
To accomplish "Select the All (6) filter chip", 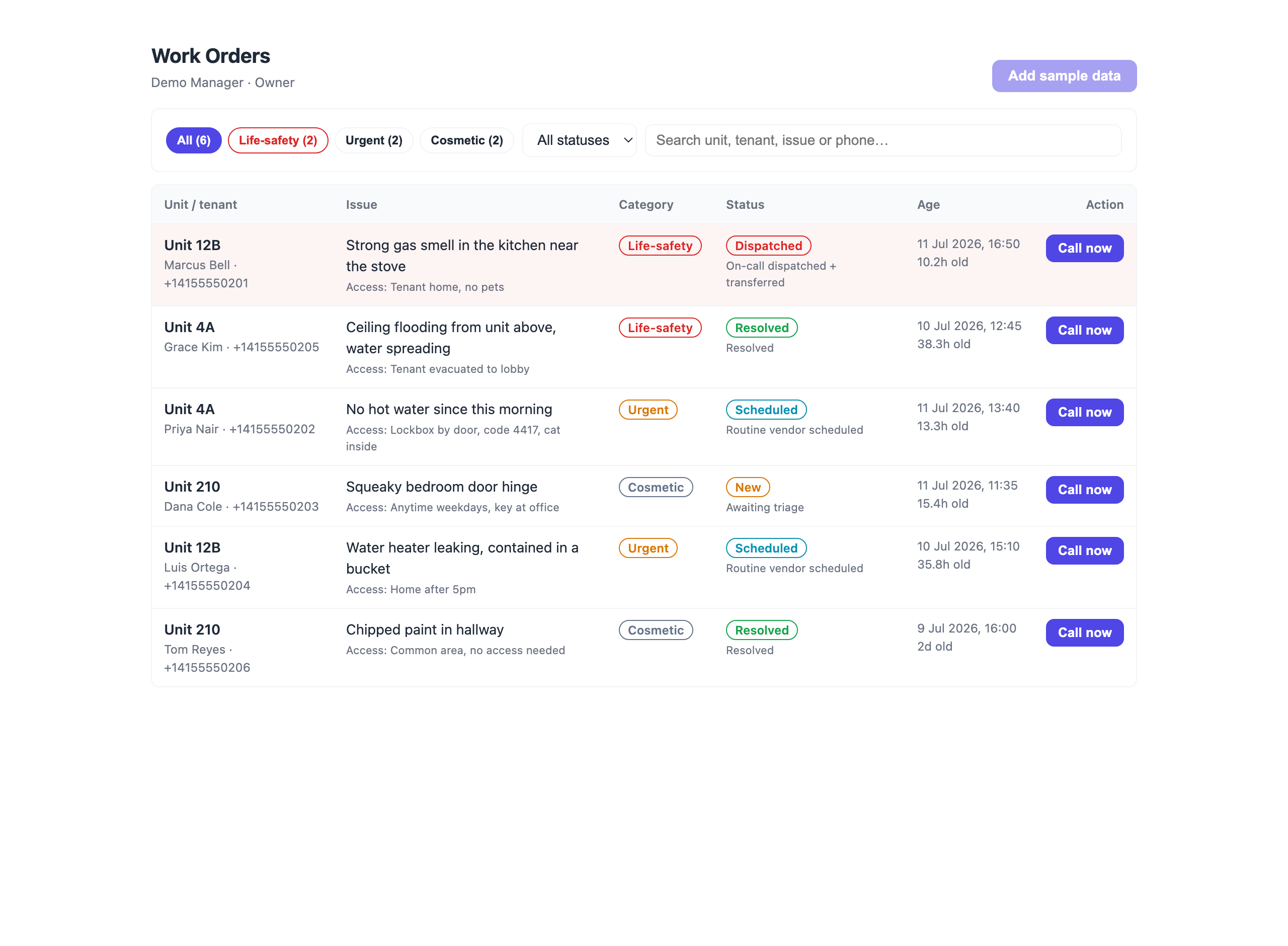I will coord(194,140).
